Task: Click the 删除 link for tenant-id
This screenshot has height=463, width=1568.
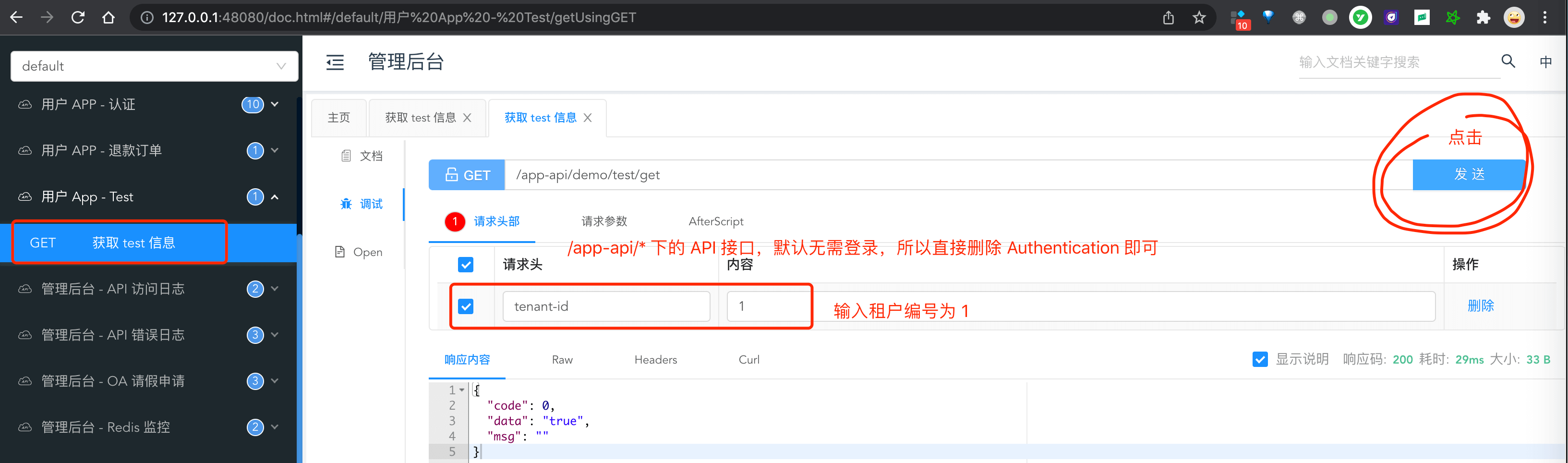Action: click(1480, 306)
